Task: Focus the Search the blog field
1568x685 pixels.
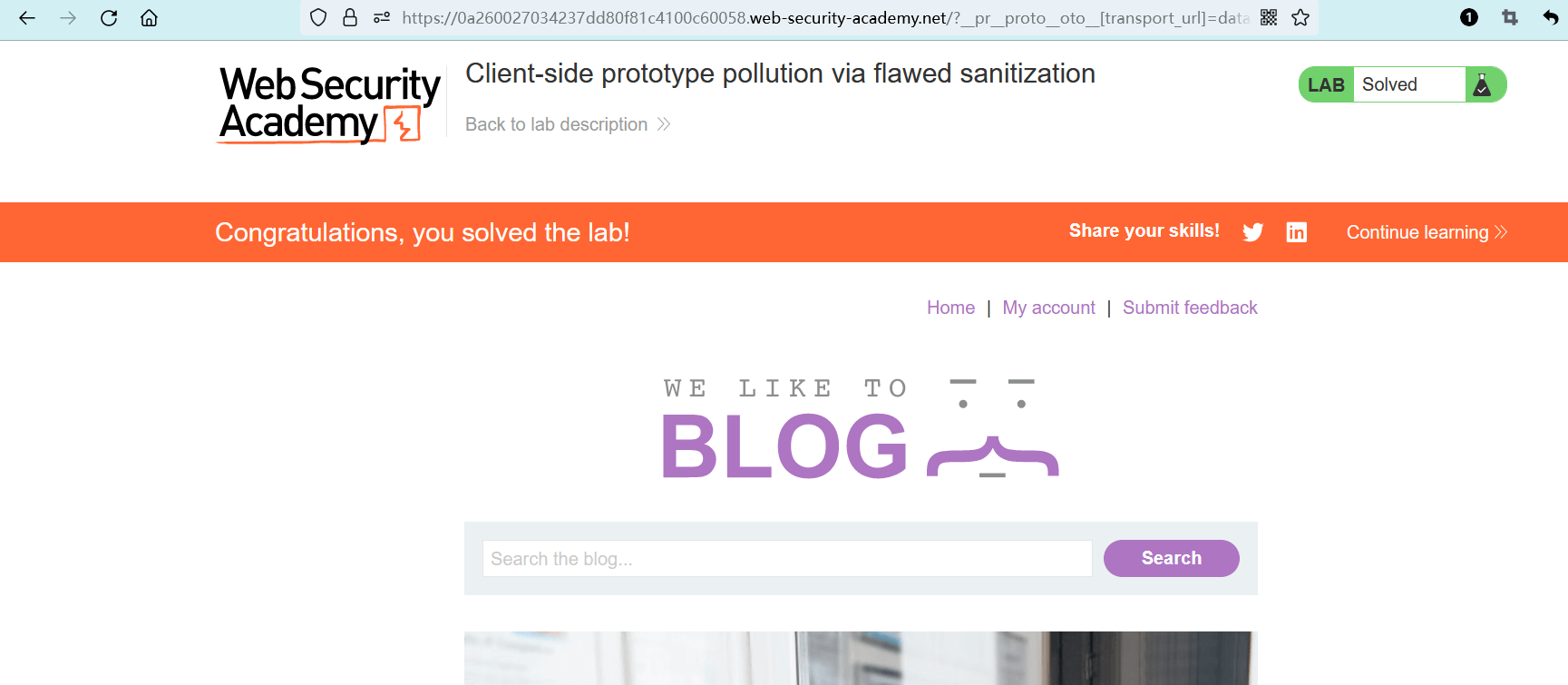Action: pos(786,559)
